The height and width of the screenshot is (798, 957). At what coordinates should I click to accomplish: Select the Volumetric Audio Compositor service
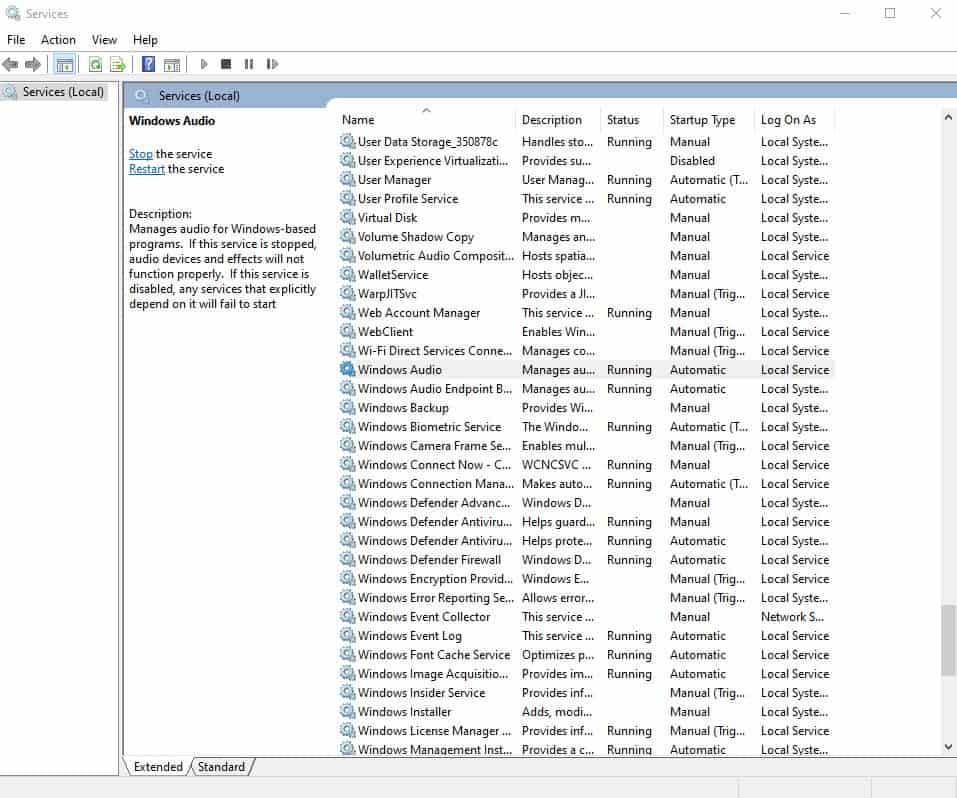pyautogui.click(x=586, y=255)
